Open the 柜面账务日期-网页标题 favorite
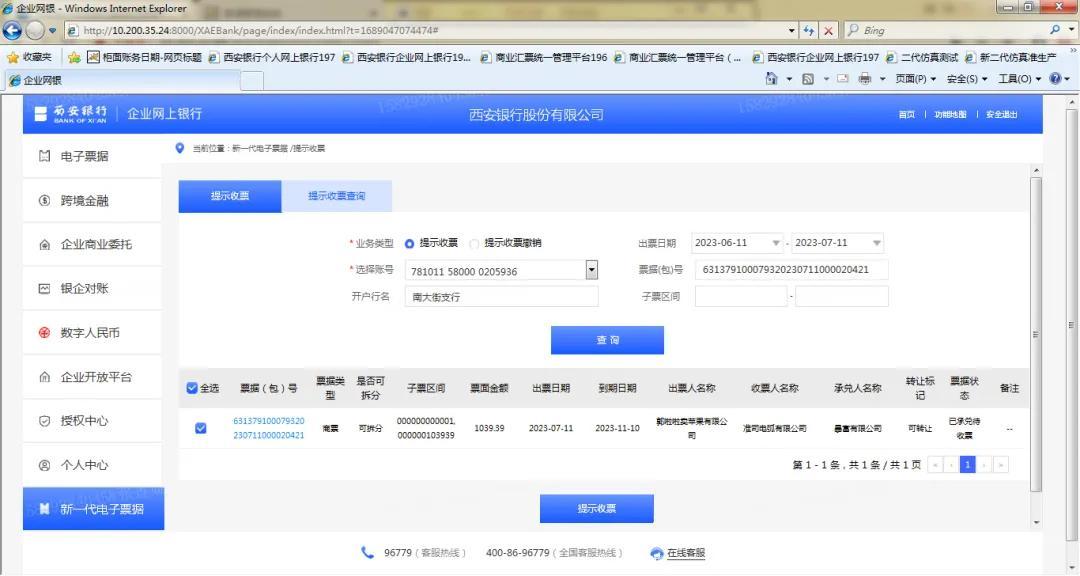 tap(145, 57)
